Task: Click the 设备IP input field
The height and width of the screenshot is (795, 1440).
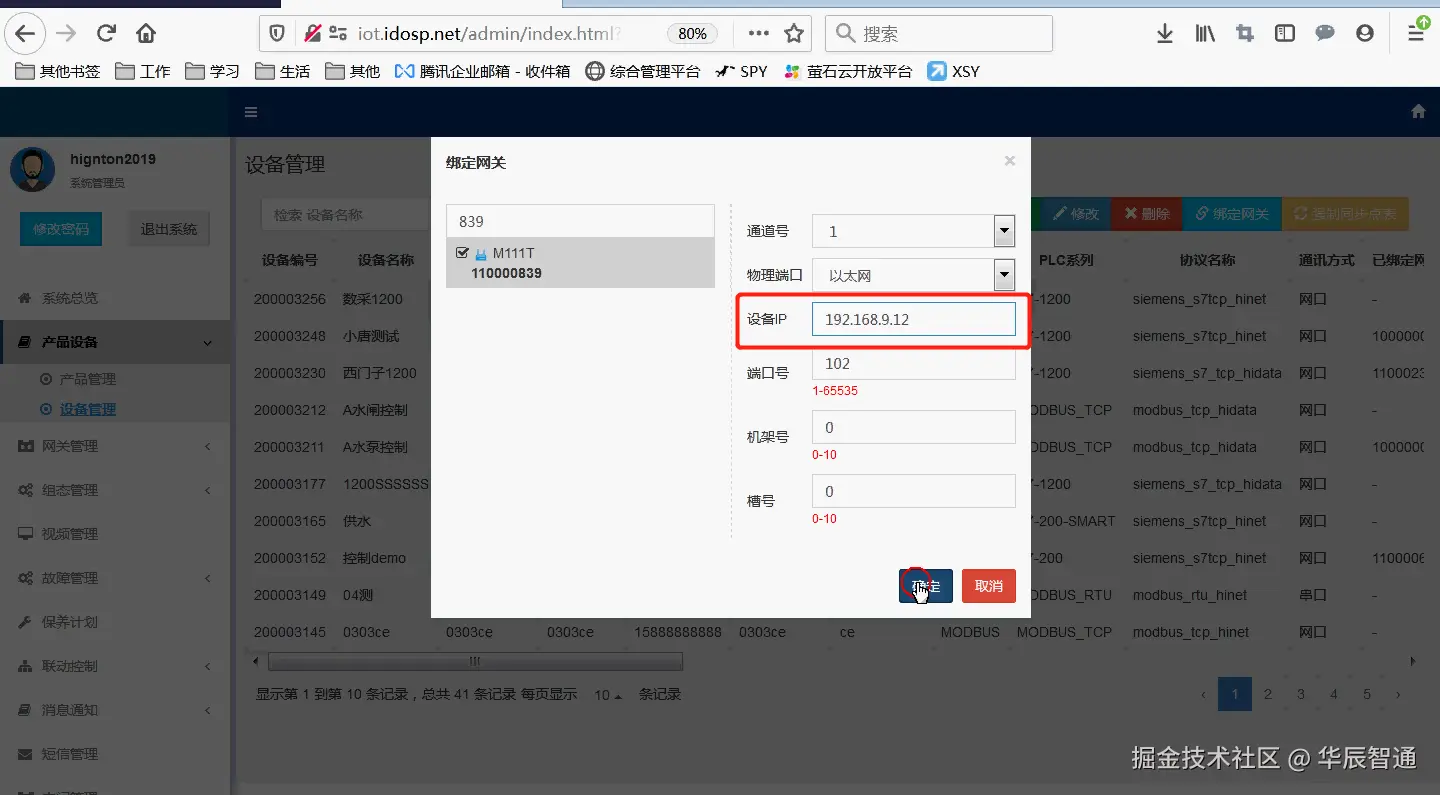Action: pos(914,319)
